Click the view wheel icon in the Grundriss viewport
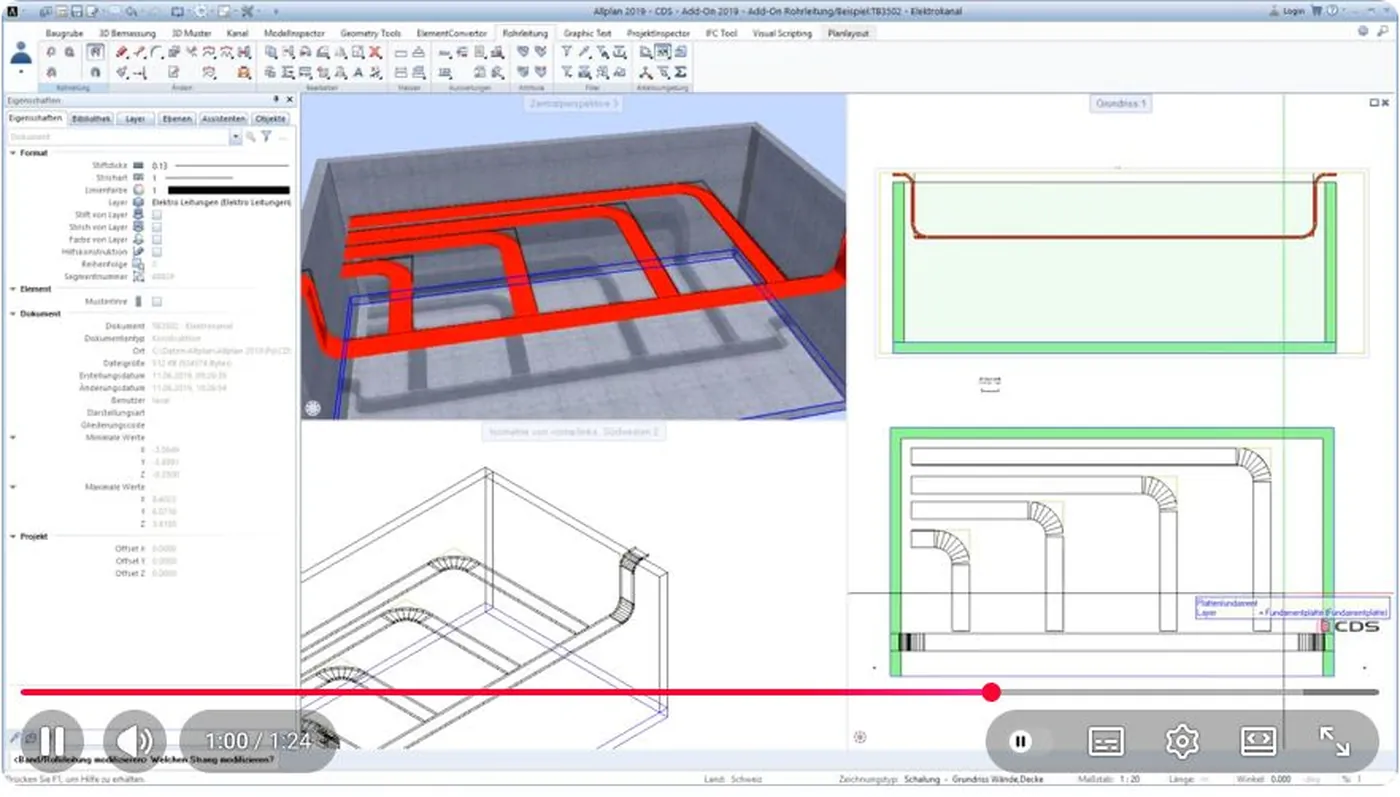This screenshot has width=1400, height=797. (x=860, y=738)
